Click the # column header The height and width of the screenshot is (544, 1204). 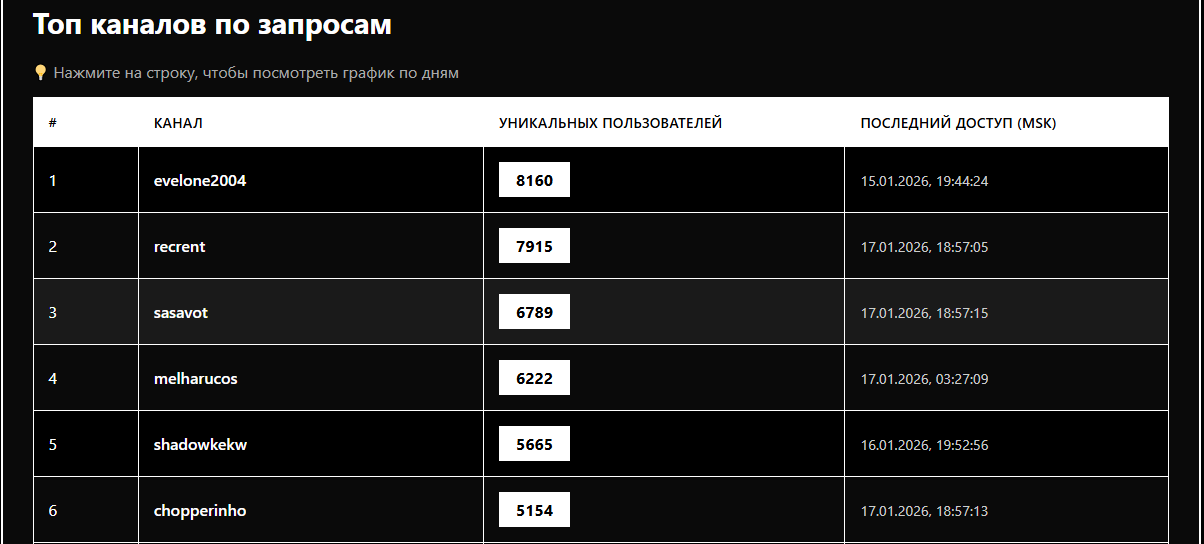52,123
